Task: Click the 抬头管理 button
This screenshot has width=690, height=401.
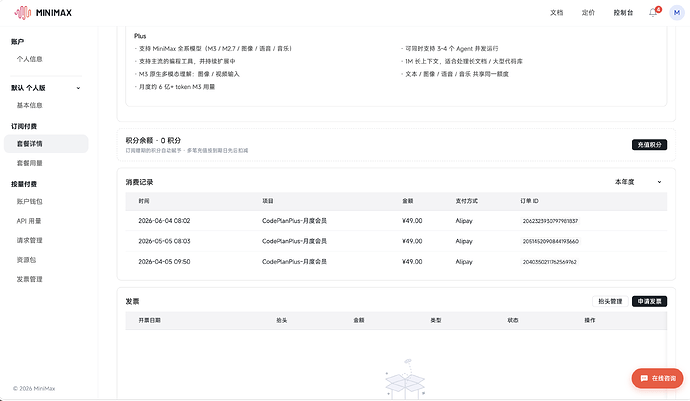Action: [610, 302]
